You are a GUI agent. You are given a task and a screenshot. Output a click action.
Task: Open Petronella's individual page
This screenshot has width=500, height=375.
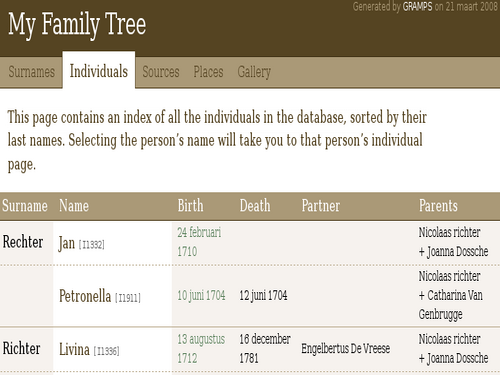coord(85,296)
